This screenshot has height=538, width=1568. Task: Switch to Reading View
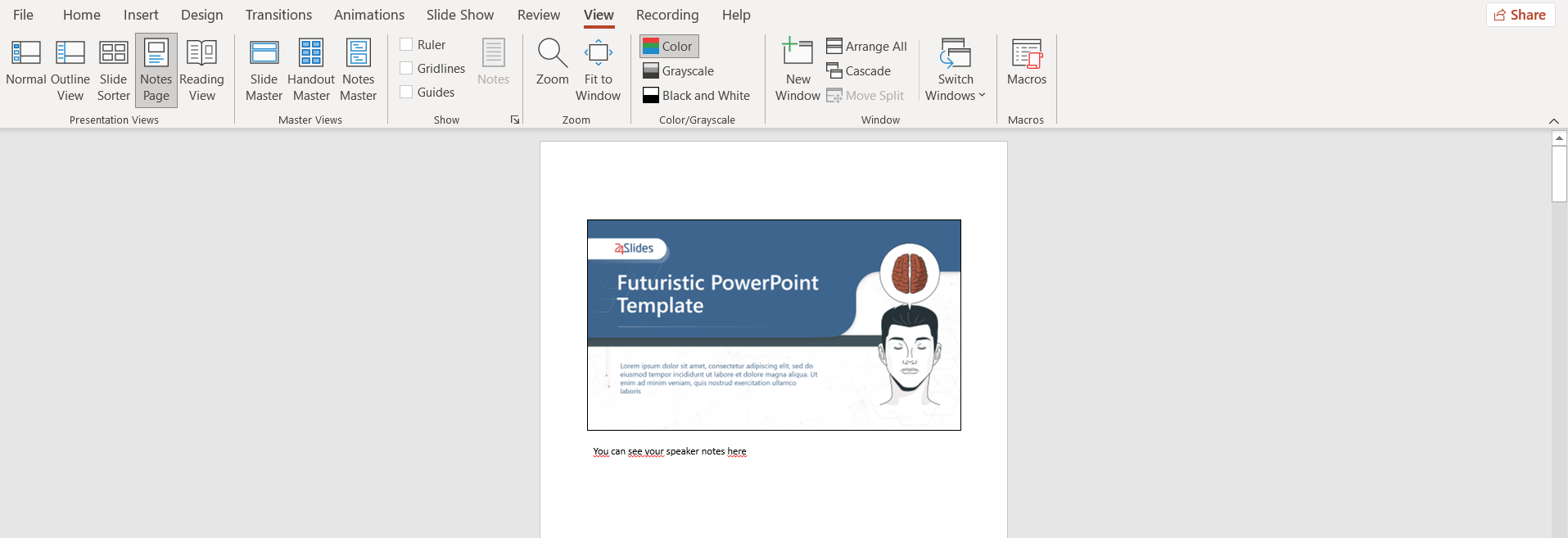click(x=201, y=70)
